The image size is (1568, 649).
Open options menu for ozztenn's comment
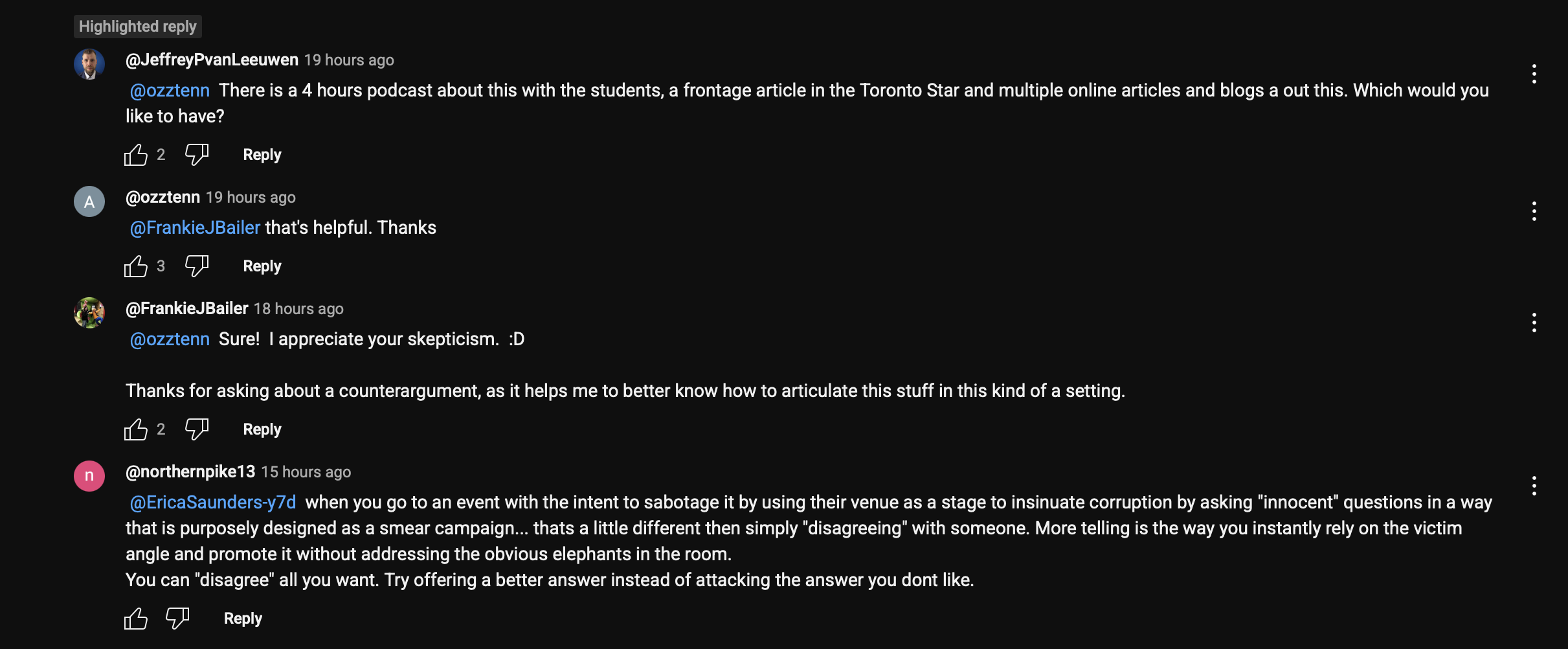[1534, 211]
